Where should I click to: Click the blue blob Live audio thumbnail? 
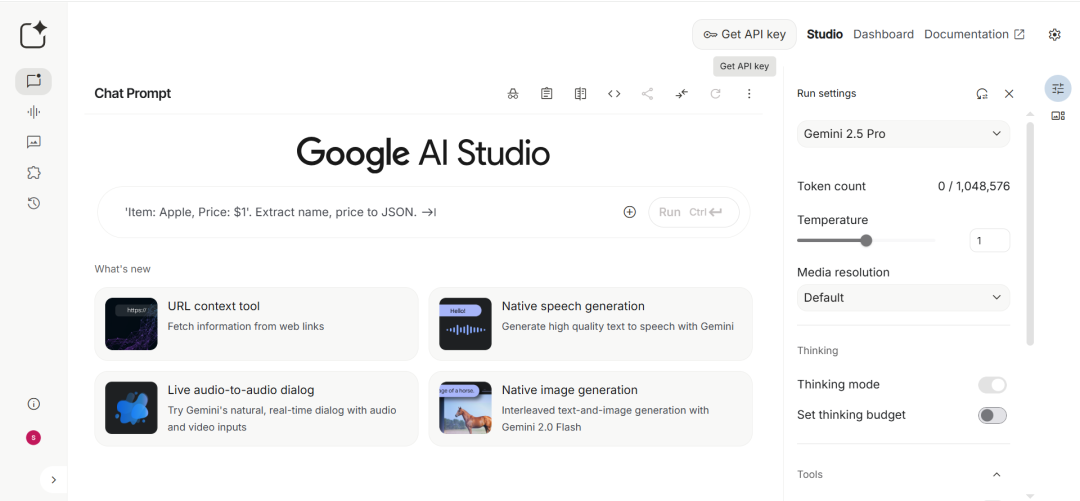pos(131,408)
